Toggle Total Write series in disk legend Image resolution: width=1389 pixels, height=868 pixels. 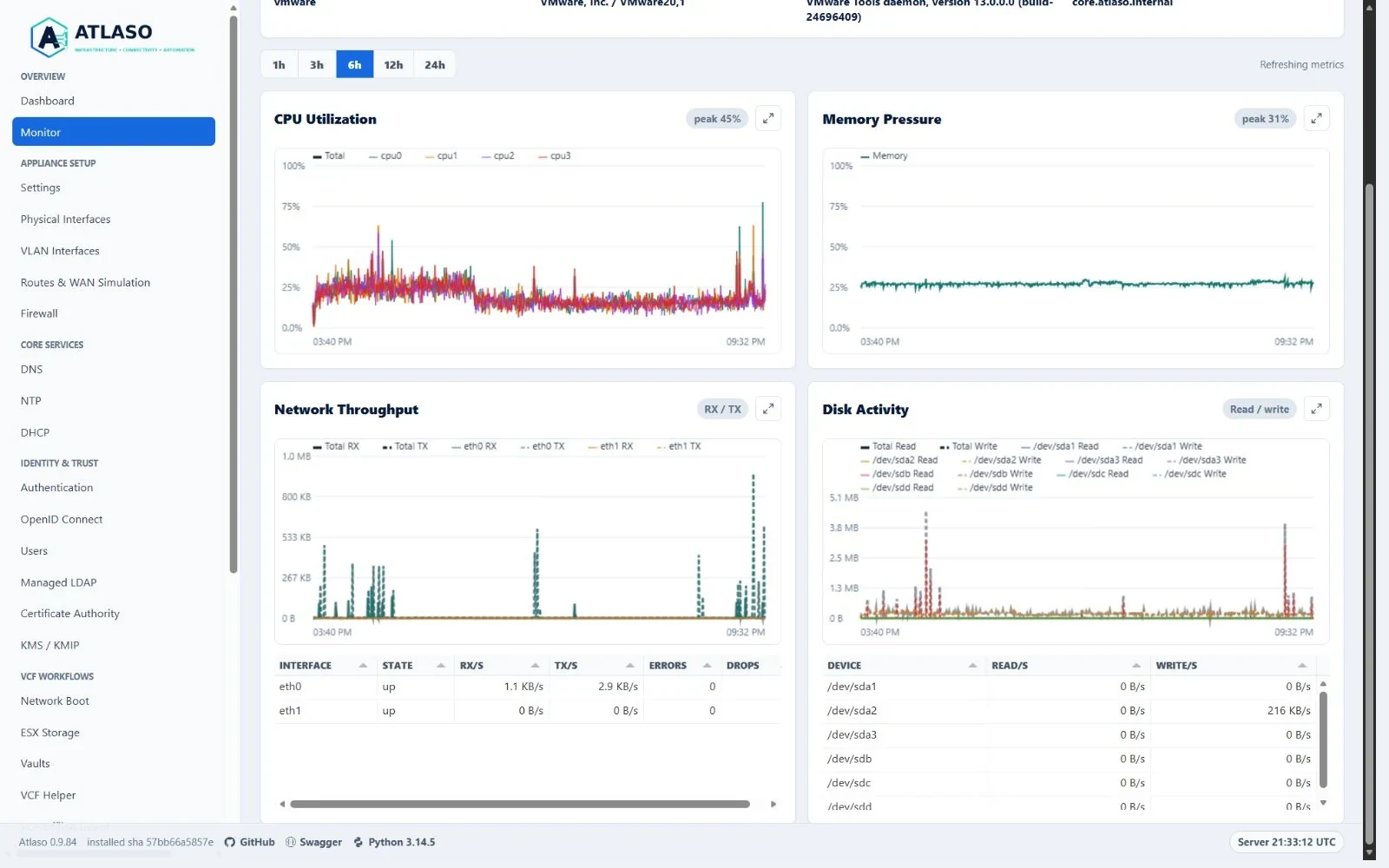969,446
